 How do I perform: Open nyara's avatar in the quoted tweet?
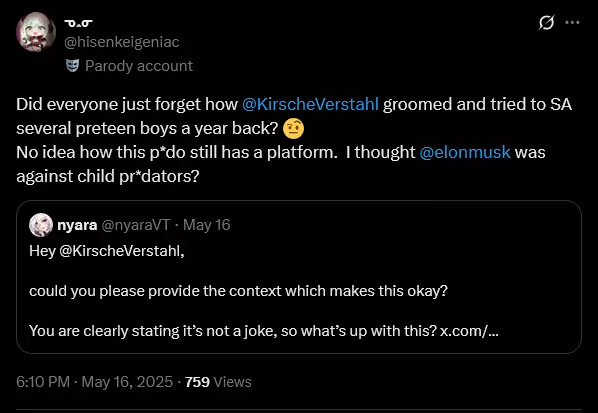point(41,225)
